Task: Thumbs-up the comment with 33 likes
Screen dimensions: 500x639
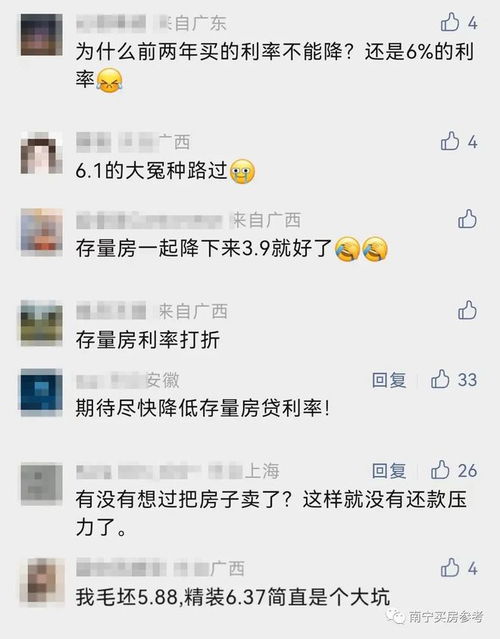Action: click(441, 379)
